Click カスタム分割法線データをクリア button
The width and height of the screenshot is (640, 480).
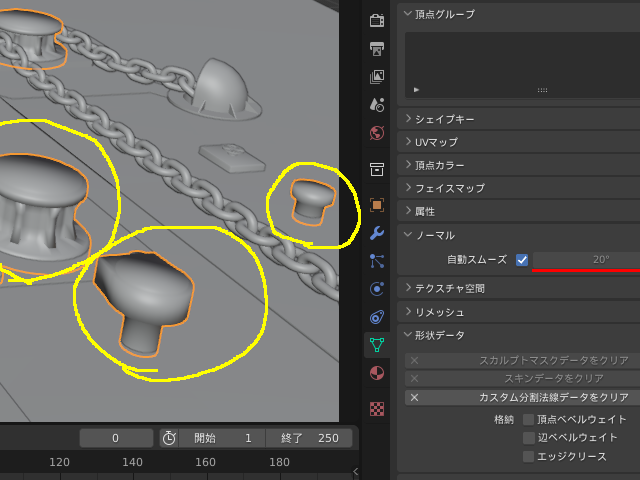(x=522, y=398)
